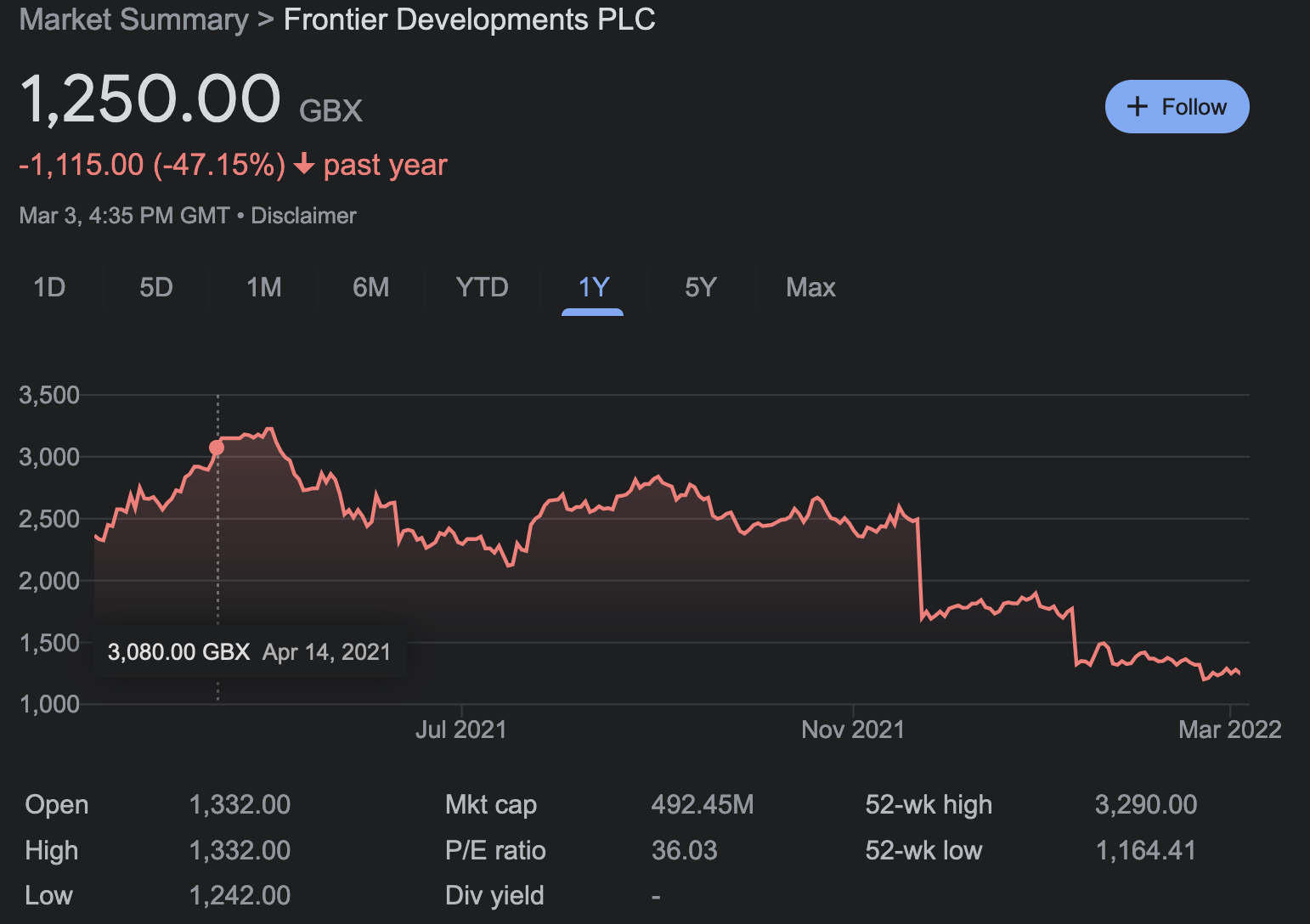The width and height of the screenshot is (1310, 924).
Task: Click the chart data point marker for Apr 14
Action: pyautogui.click(x=217, y=448)
